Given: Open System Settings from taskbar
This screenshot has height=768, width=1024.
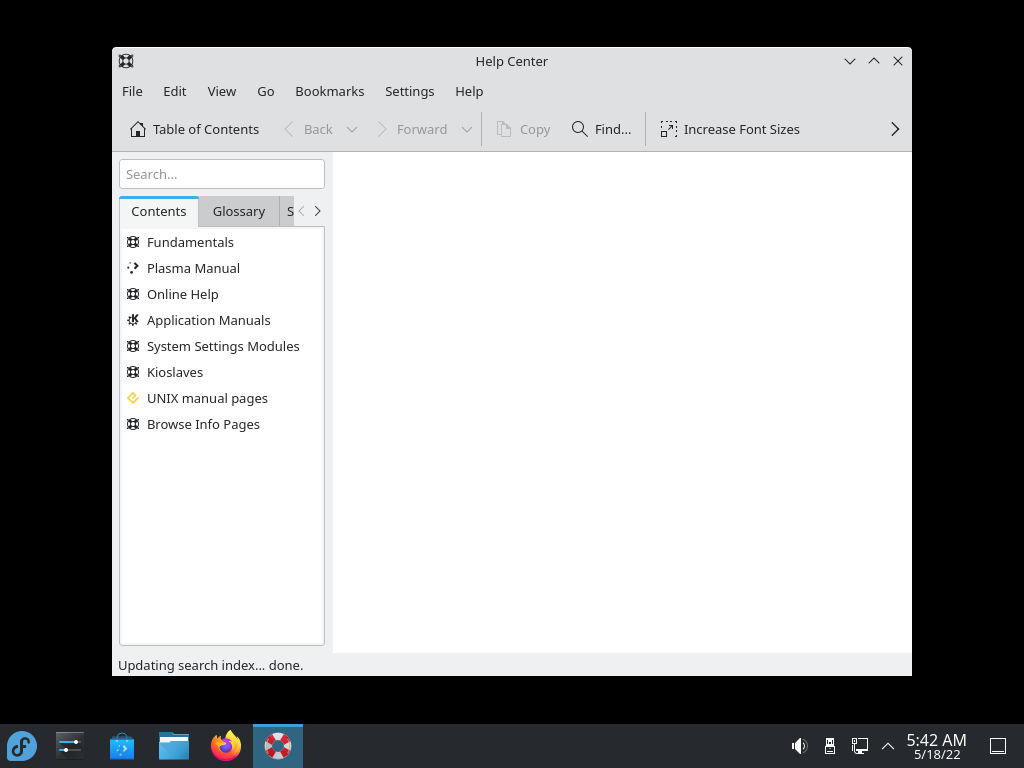Looking at the screenshot, I should pos(69,746).
